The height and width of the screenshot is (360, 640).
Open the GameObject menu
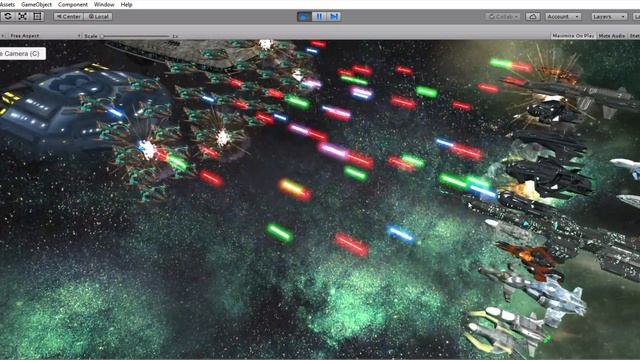pos(36,4)
